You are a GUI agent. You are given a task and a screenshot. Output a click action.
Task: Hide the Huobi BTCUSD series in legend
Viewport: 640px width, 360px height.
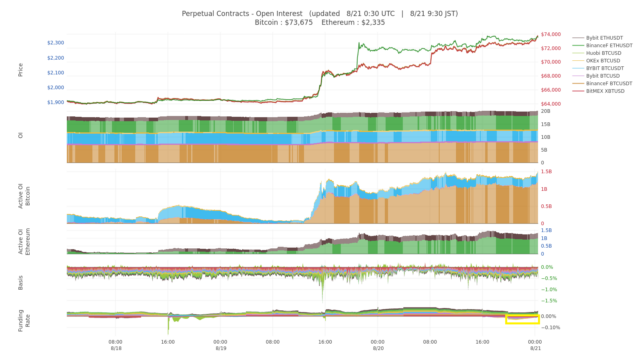click(x=597, y=53)
